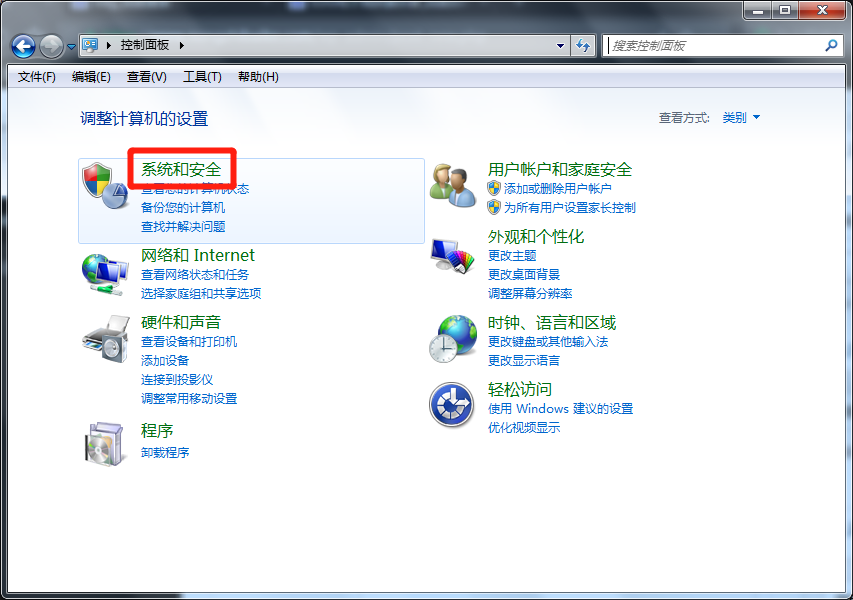Image resolution: width=853 pixels, height=600 pixels.
Task: Close the Control Panel window
Action: click(x=822, y=10)
